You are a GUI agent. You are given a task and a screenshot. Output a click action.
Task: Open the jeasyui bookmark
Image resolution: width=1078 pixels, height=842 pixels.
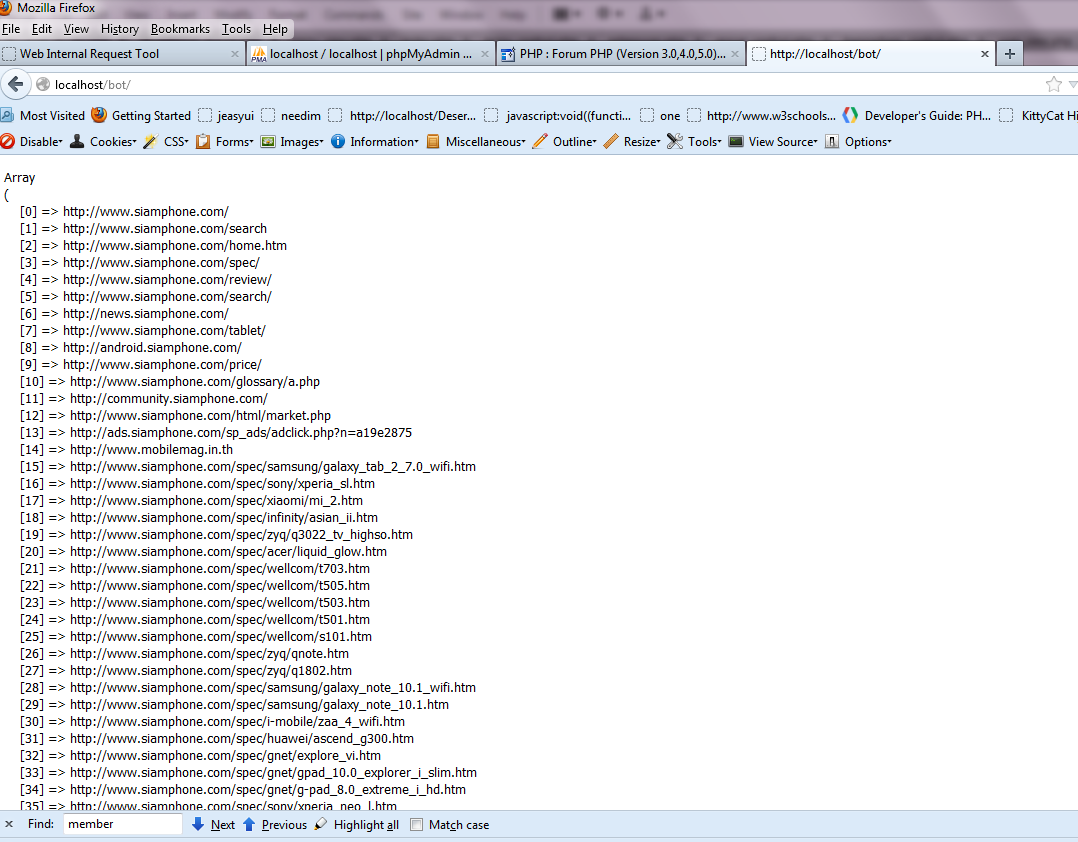(226, 115)
